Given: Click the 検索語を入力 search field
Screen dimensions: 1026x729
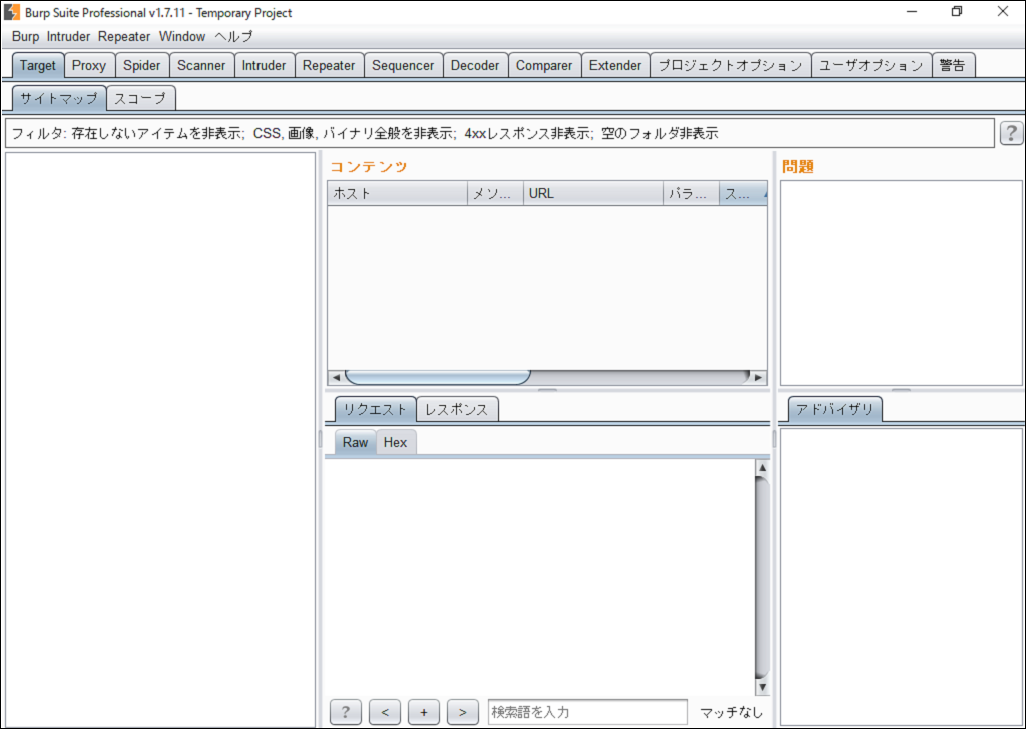Looking at the screenshot, I should click(588, 712).
